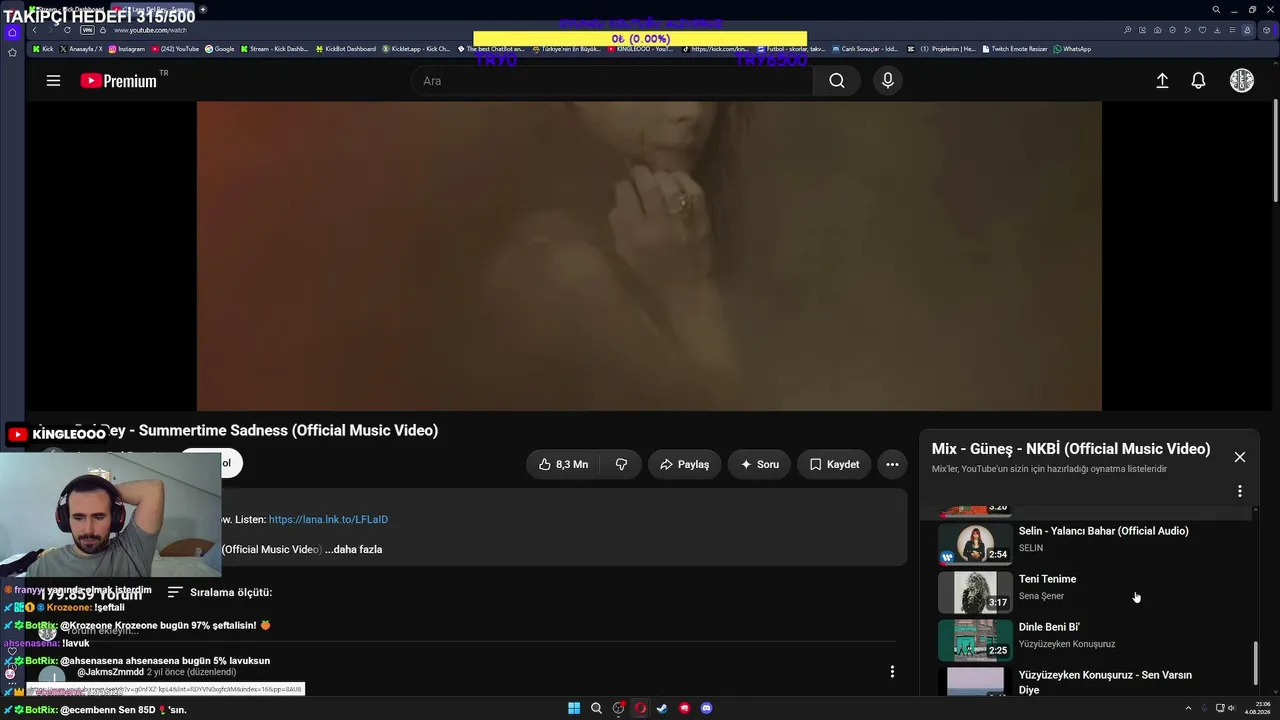
Task: Open the taskbar volume control
Action: point(1232,708)
